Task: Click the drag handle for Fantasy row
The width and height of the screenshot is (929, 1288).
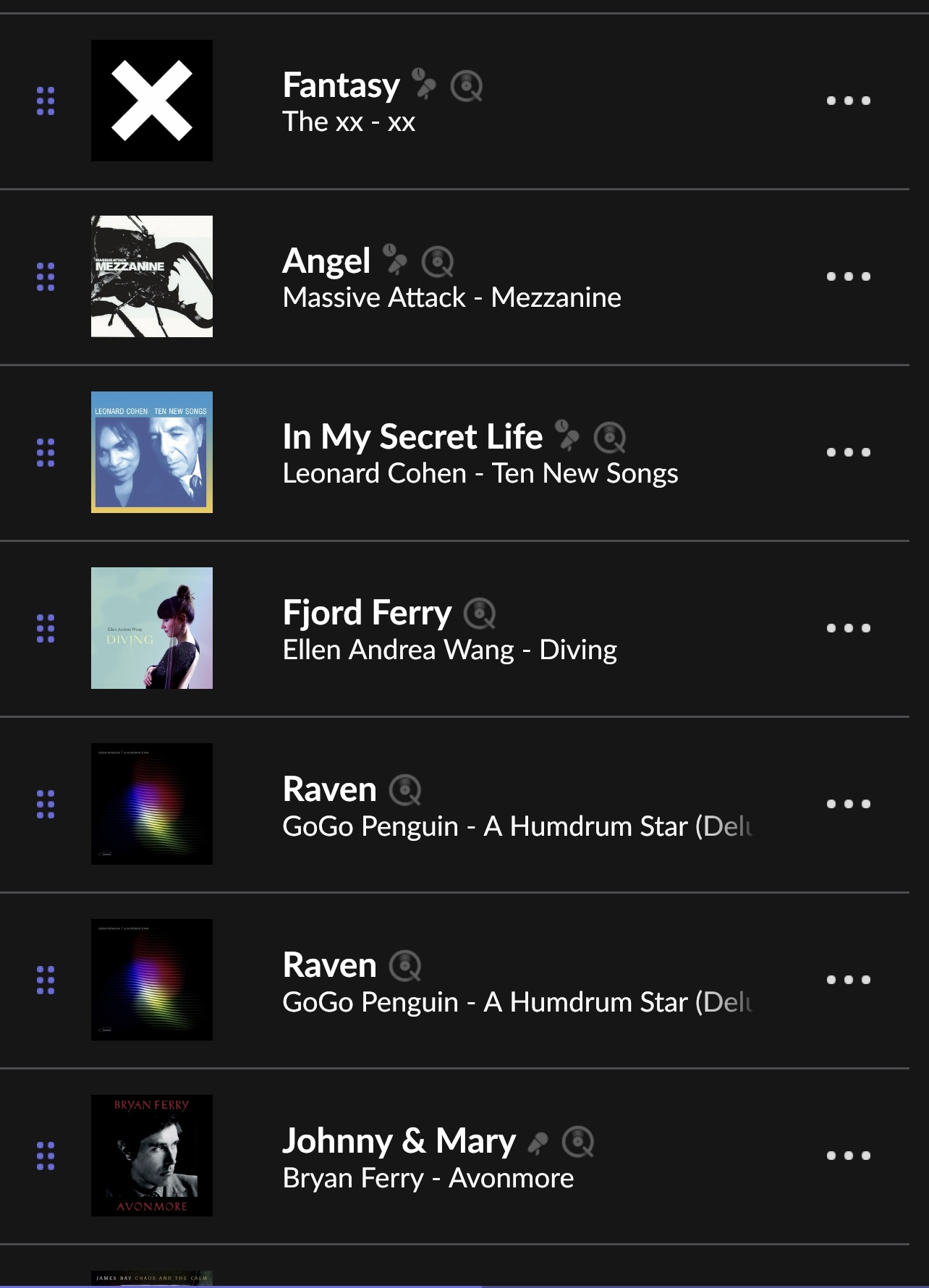Action: pos(46,101)
